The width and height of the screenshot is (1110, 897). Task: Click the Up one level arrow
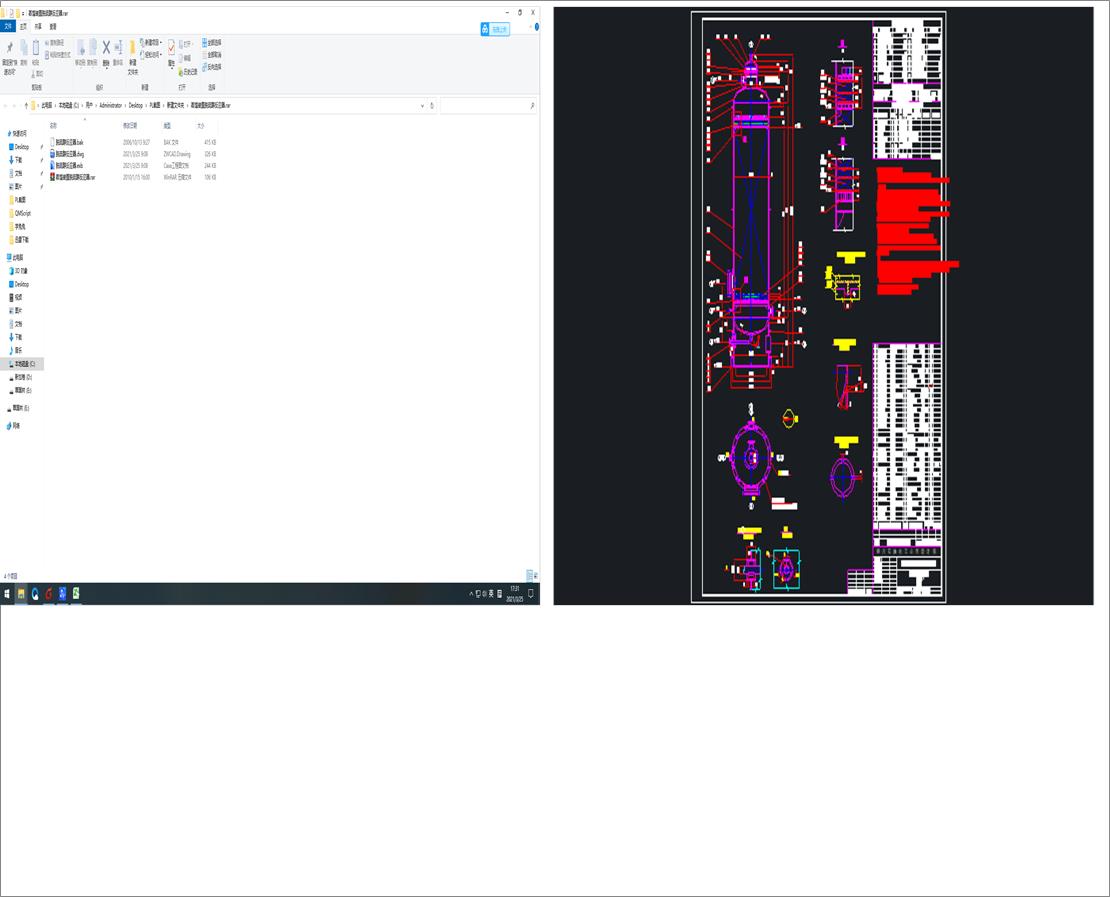[26, 105]
